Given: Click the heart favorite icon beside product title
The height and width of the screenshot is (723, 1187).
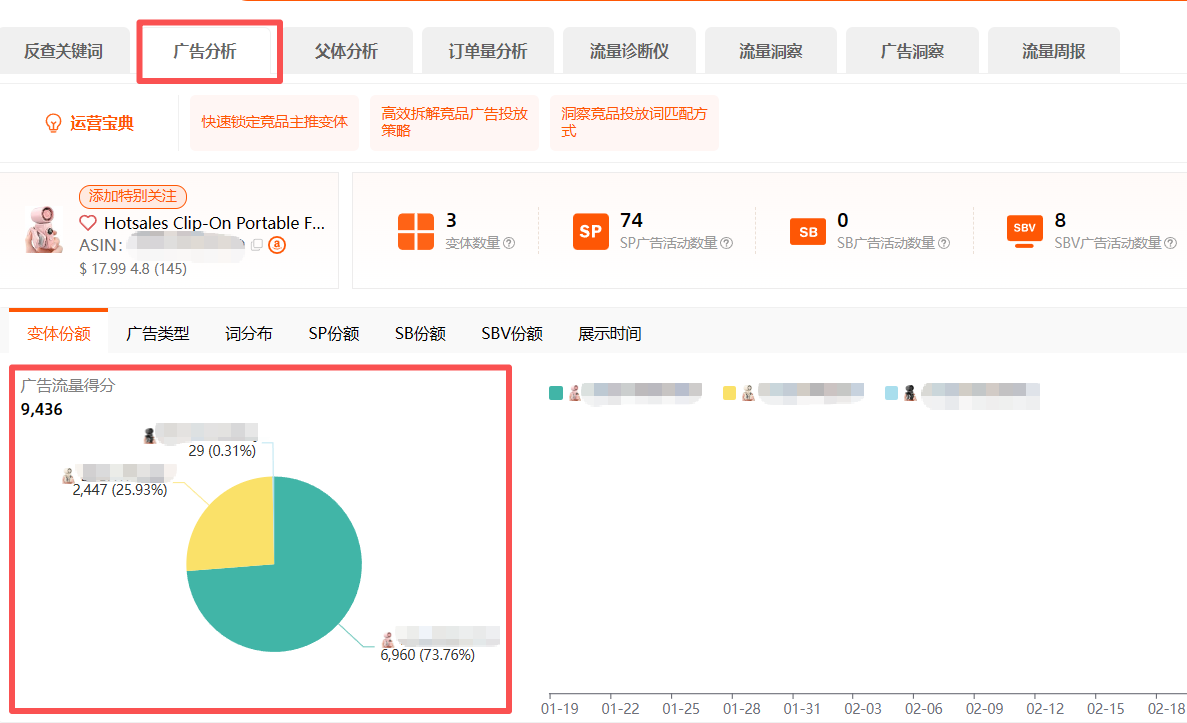Looking at the screenshot, I should pos(88,223).
